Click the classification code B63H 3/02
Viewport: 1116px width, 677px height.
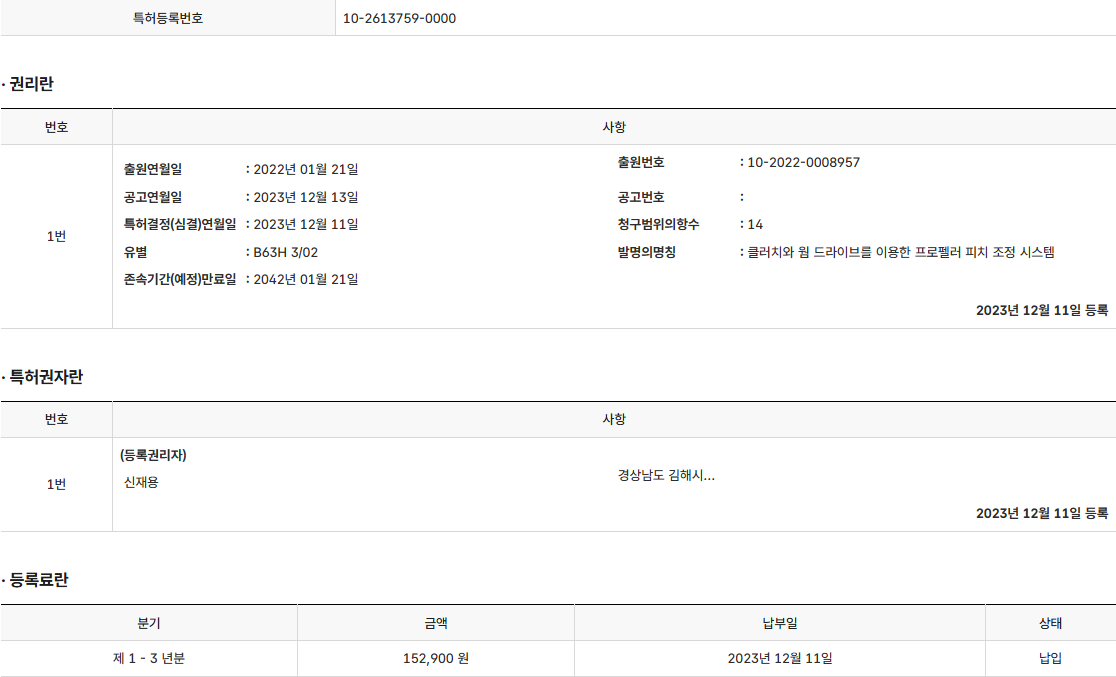pos(285,252)
